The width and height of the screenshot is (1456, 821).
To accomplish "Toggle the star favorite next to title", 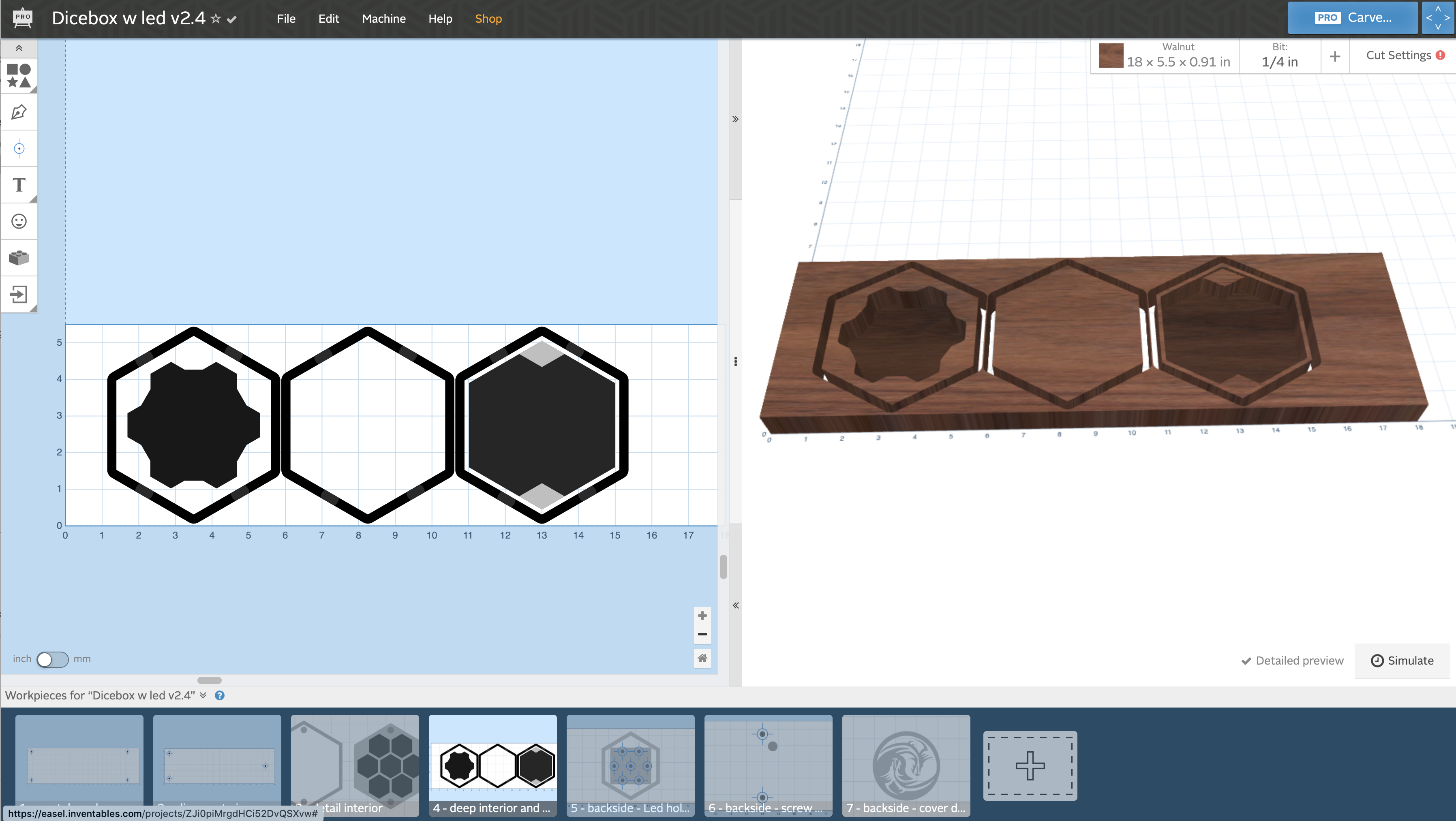I will (215, 19).
